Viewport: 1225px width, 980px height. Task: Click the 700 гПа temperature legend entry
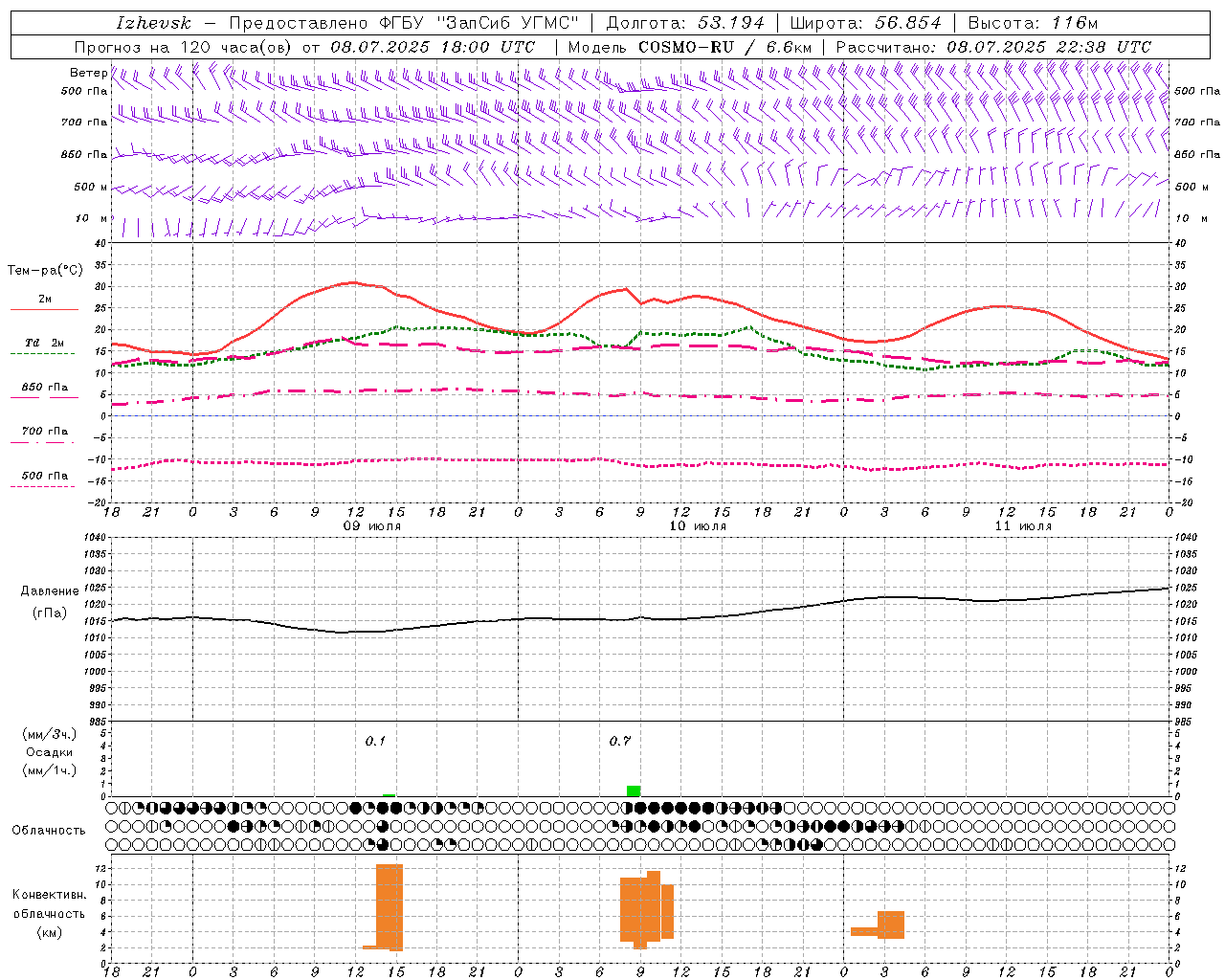click(44, 432)
